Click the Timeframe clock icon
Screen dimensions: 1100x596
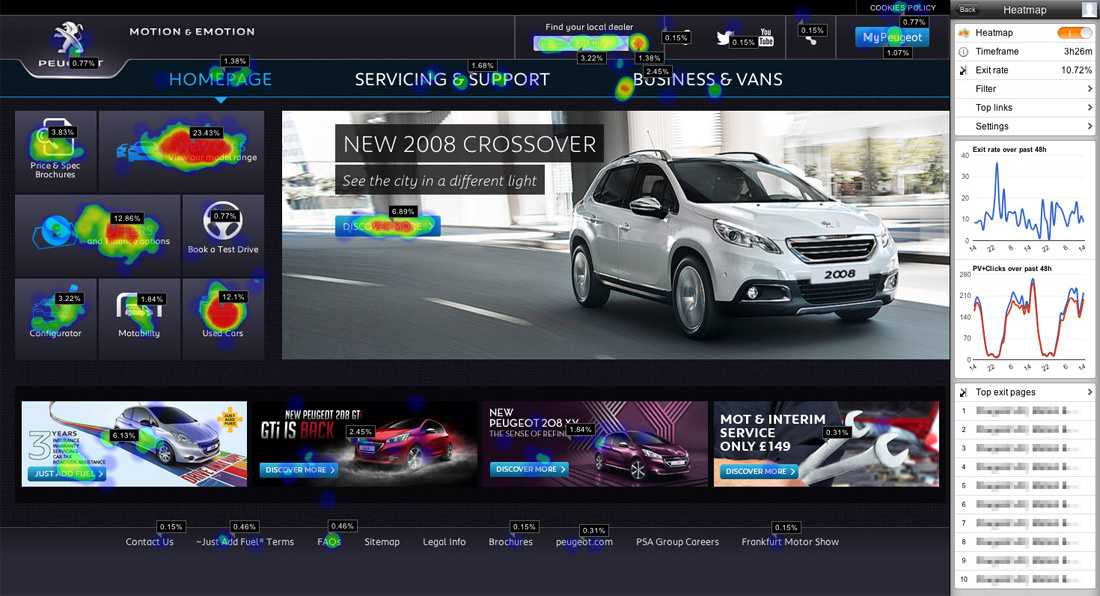(964, 51)
